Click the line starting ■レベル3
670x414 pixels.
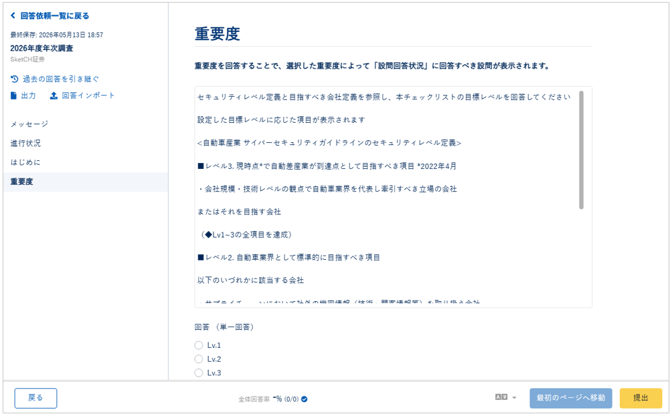(327, 166)
